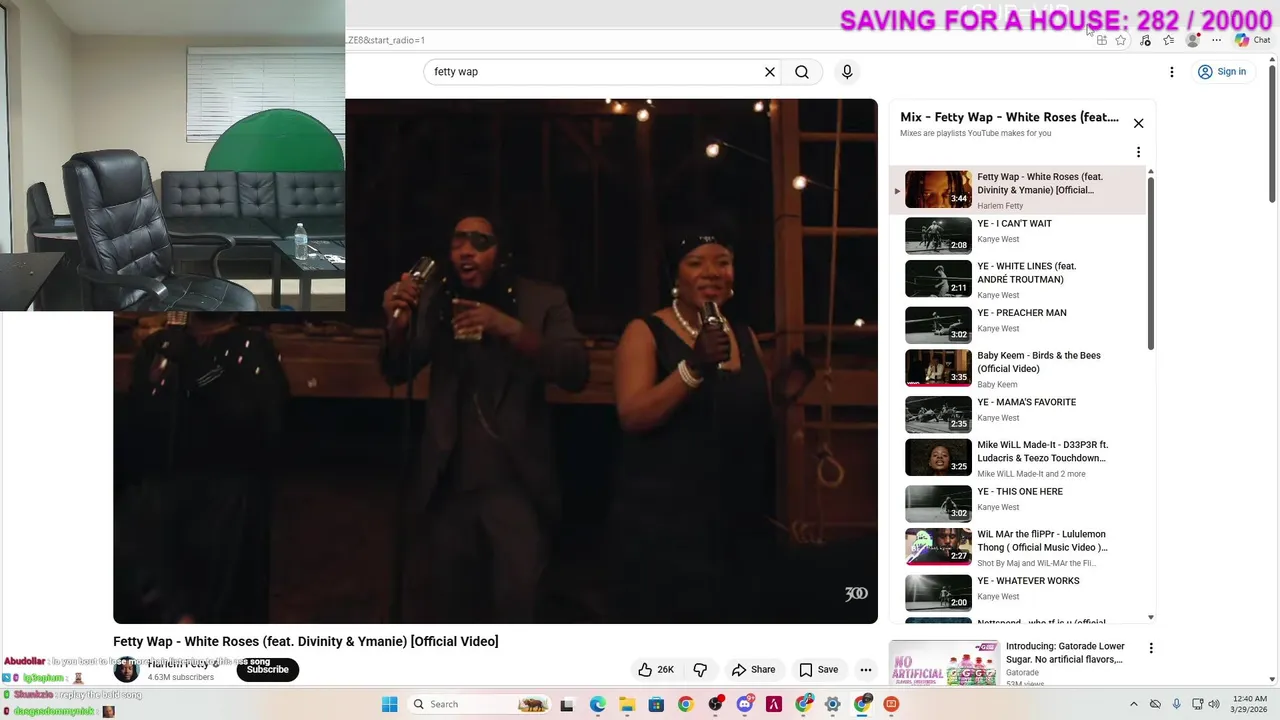Click the Windows taskbar Search box
1280x720 pixels.
click(x=481, y=704)
